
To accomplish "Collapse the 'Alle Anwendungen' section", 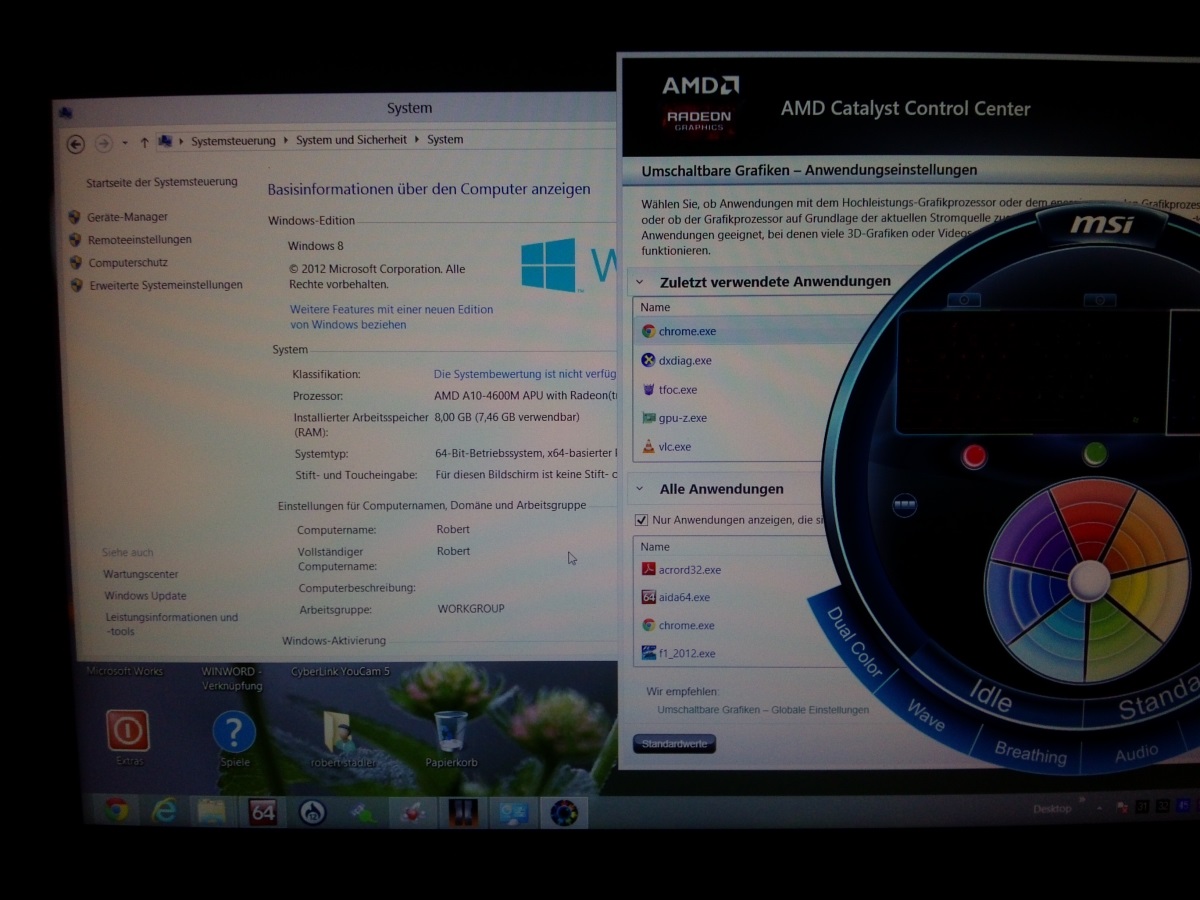I will coord(640,490).
